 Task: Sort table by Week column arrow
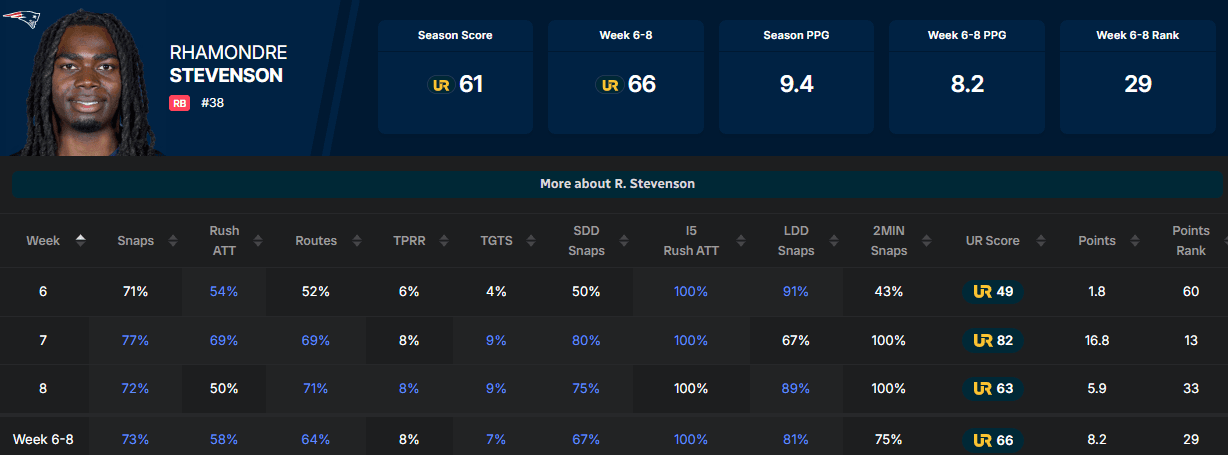(81, 240)
